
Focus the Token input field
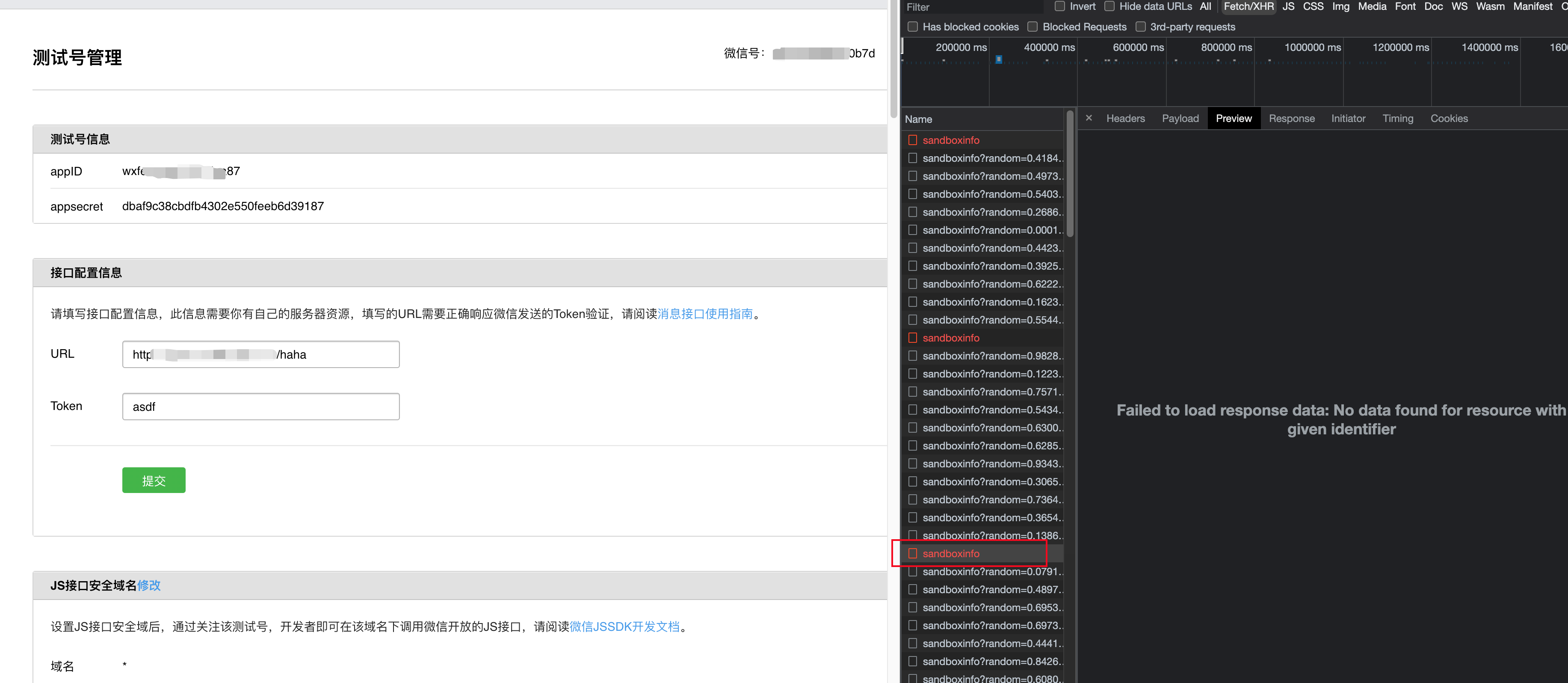pyautogui.click(x=260, y=407)
